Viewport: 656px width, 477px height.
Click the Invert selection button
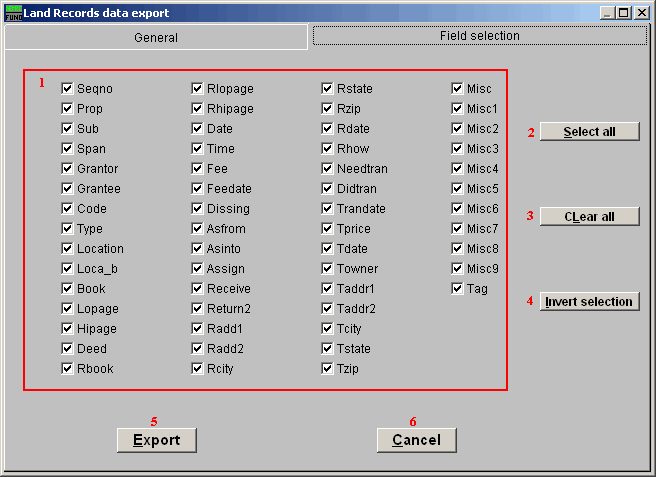point(589,301)
